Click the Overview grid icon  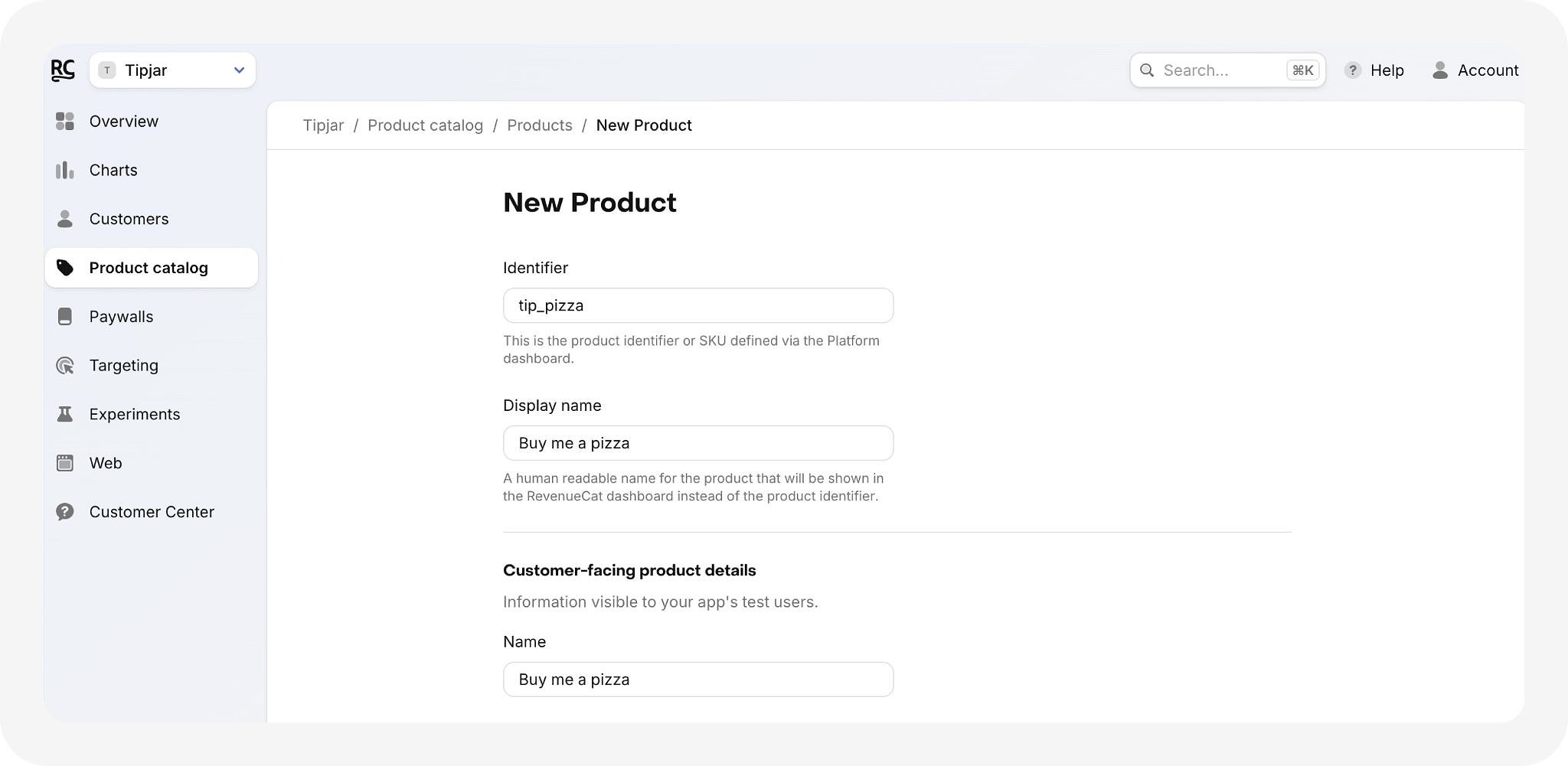(x=65, y=121)
